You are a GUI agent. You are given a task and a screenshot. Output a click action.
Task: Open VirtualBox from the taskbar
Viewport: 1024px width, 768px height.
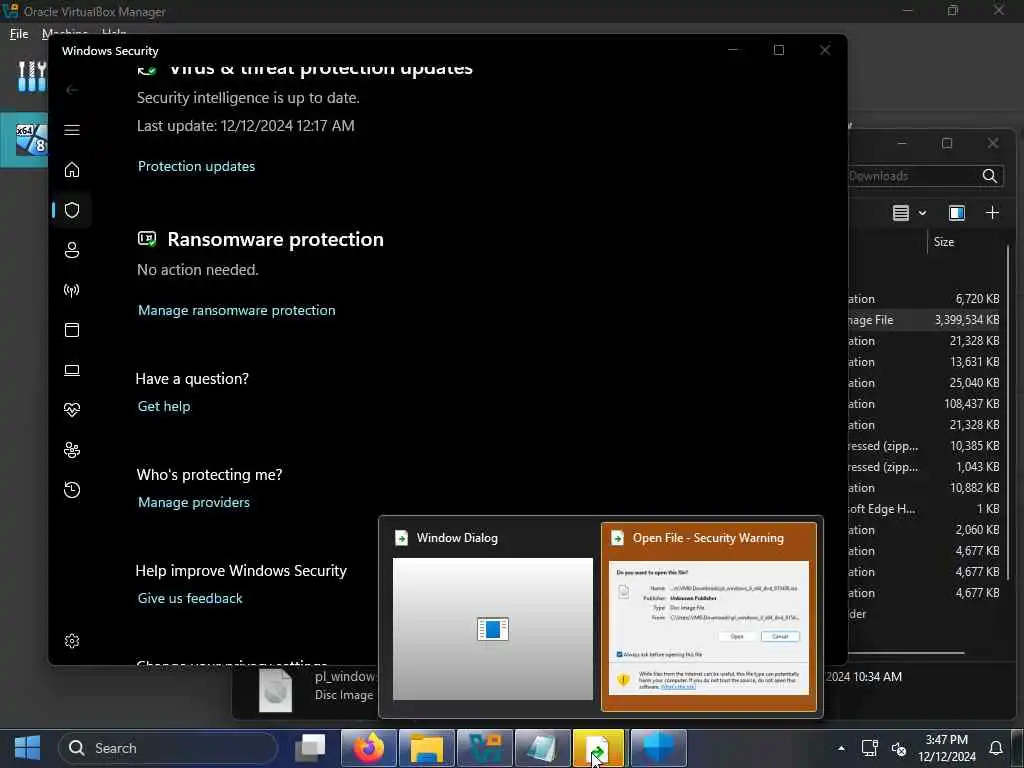(485, 748)
